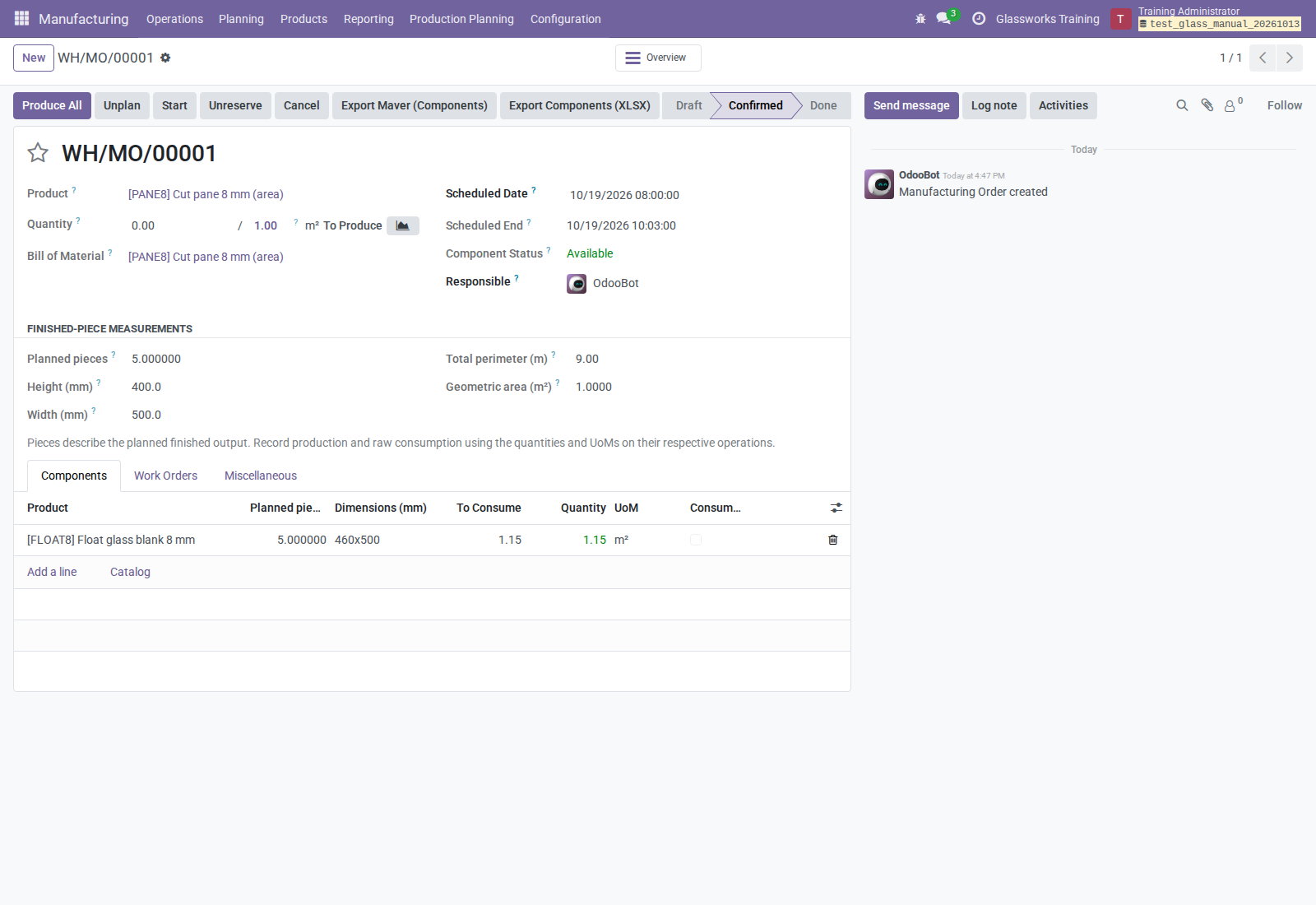Sort by Product column header
1316x905 pixels.
pos(48,508)
